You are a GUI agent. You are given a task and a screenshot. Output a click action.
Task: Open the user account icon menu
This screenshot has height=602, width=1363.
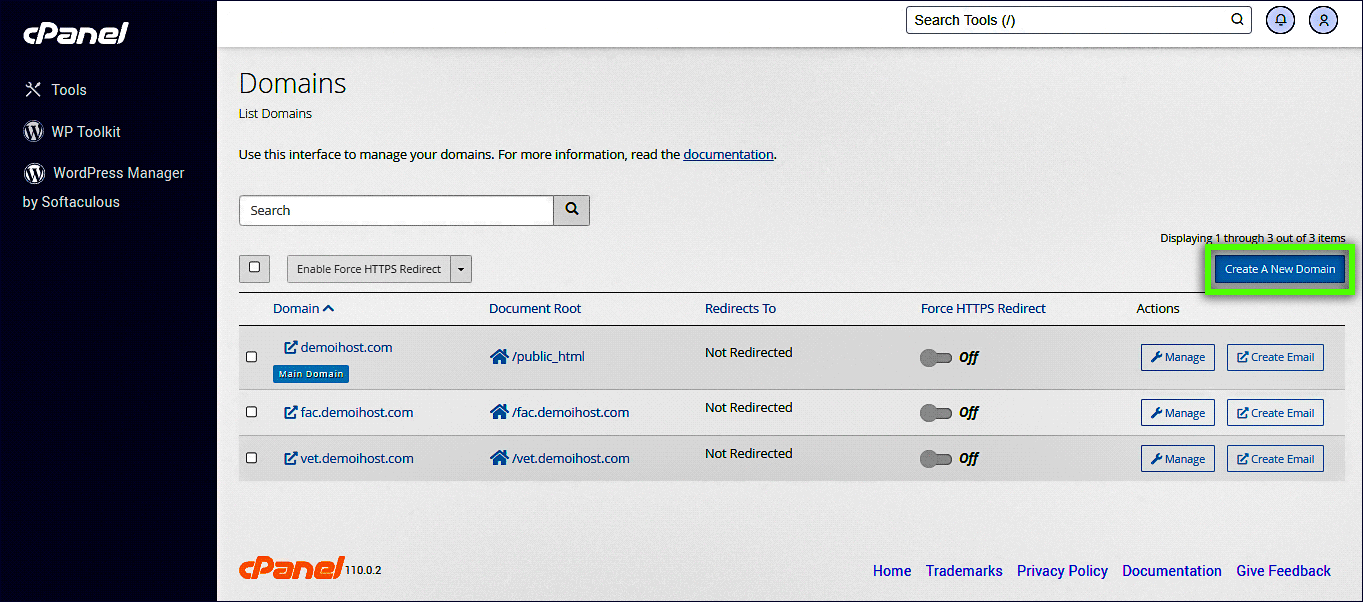(x=1323, y=20)
